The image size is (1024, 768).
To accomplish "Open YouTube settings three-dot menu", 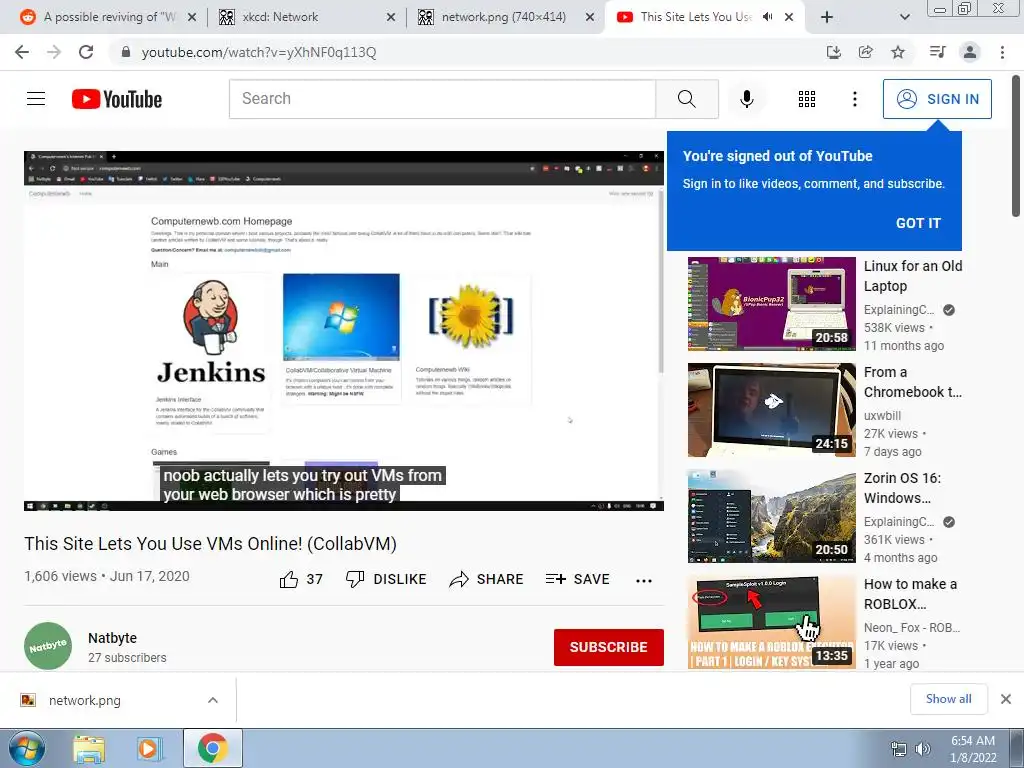I will click(x=854, y=99).
